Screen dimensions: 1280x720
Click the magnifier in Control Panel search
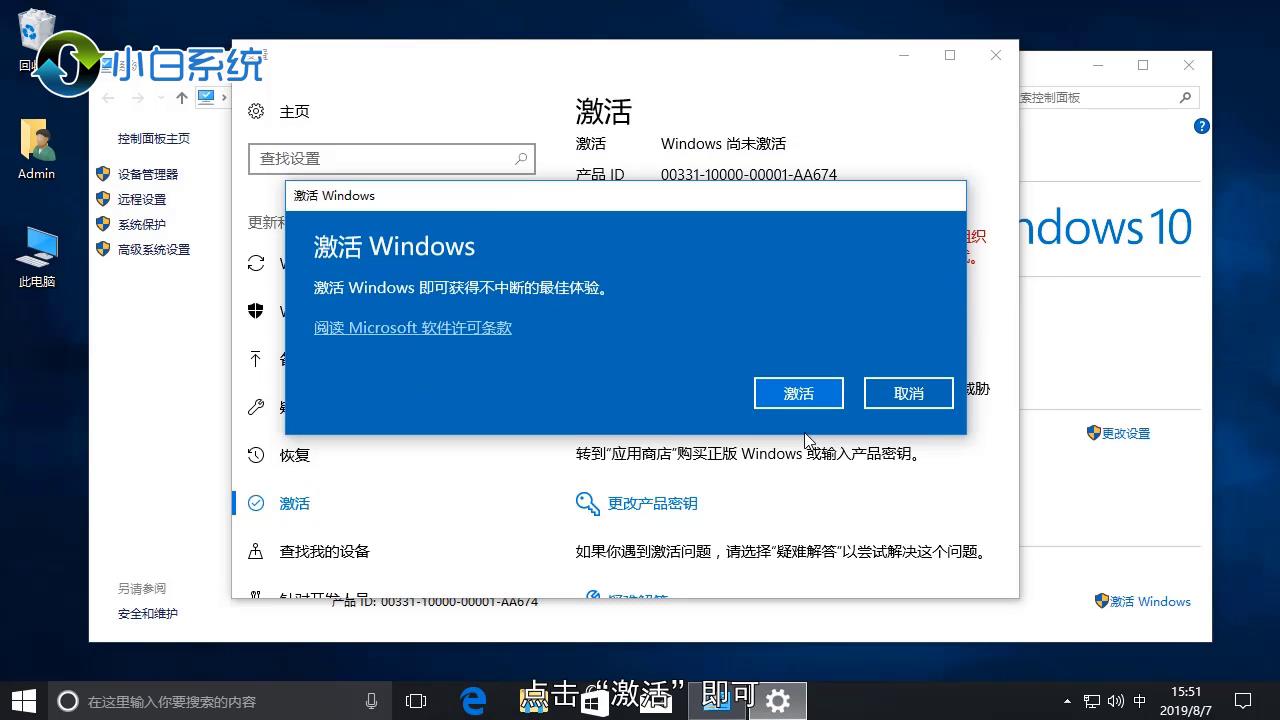point(1186,97)
